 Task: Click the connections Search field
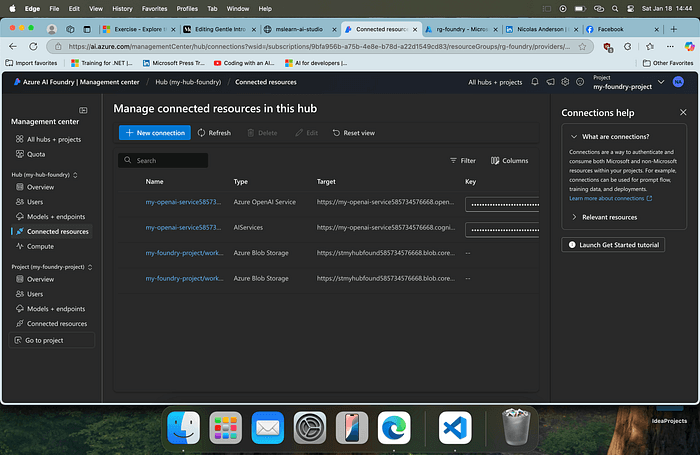tap(163, 160)
